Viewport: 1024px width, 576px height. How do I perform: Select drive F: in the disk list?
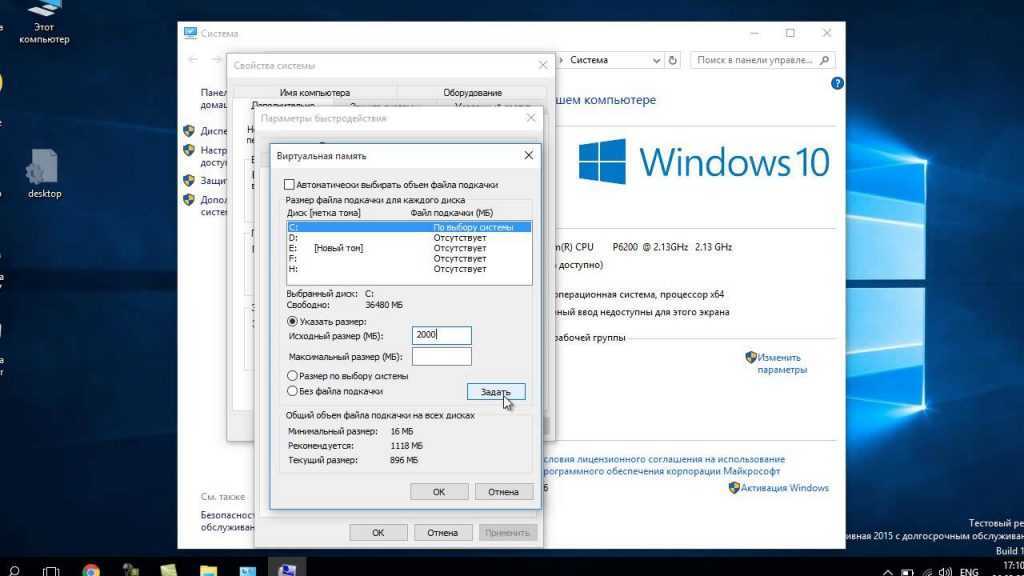409,259
